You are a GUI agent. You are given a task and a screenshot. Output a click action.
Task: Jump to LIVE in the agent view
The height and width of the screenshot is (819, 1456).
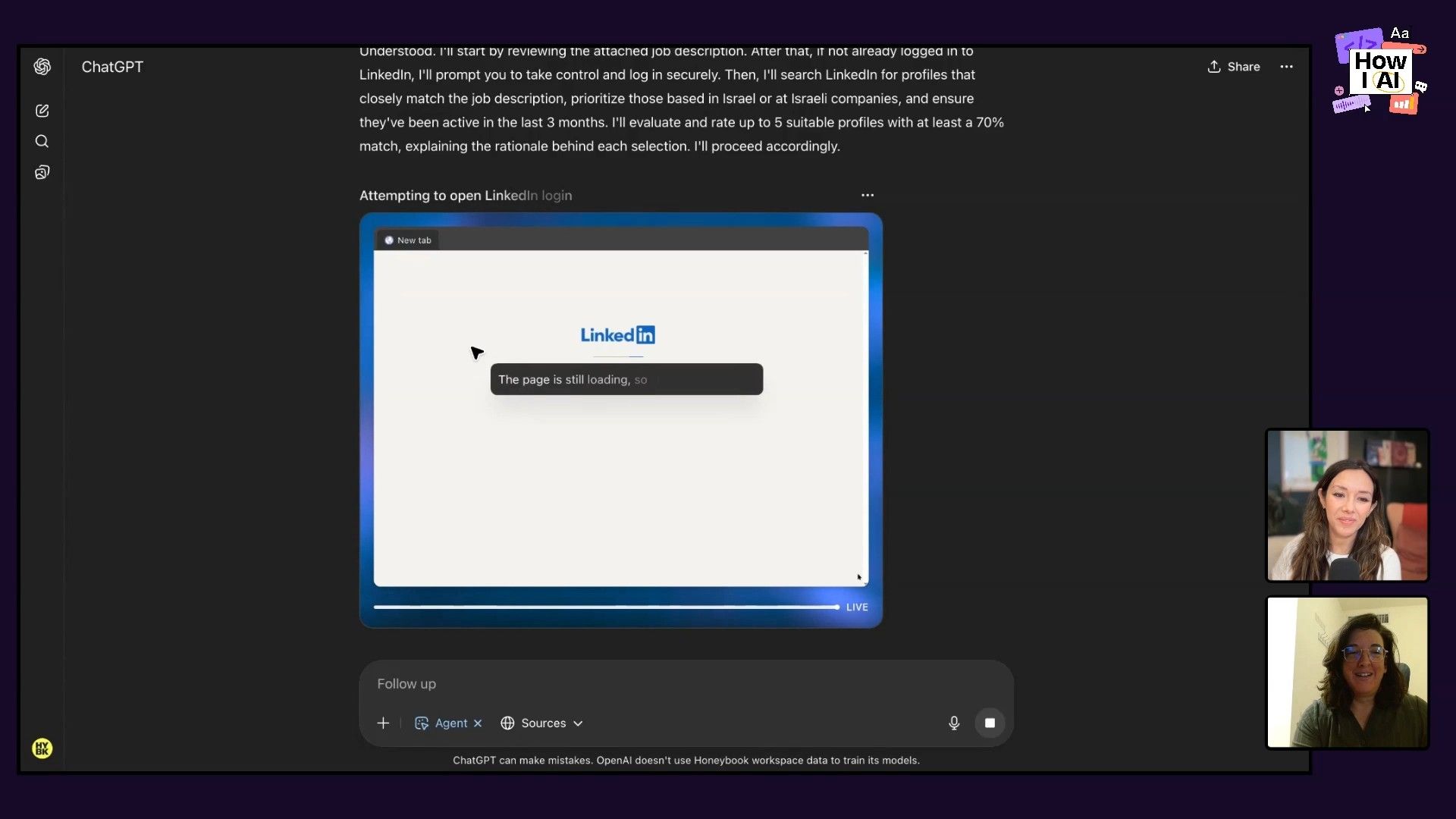[x=857, y=607]
